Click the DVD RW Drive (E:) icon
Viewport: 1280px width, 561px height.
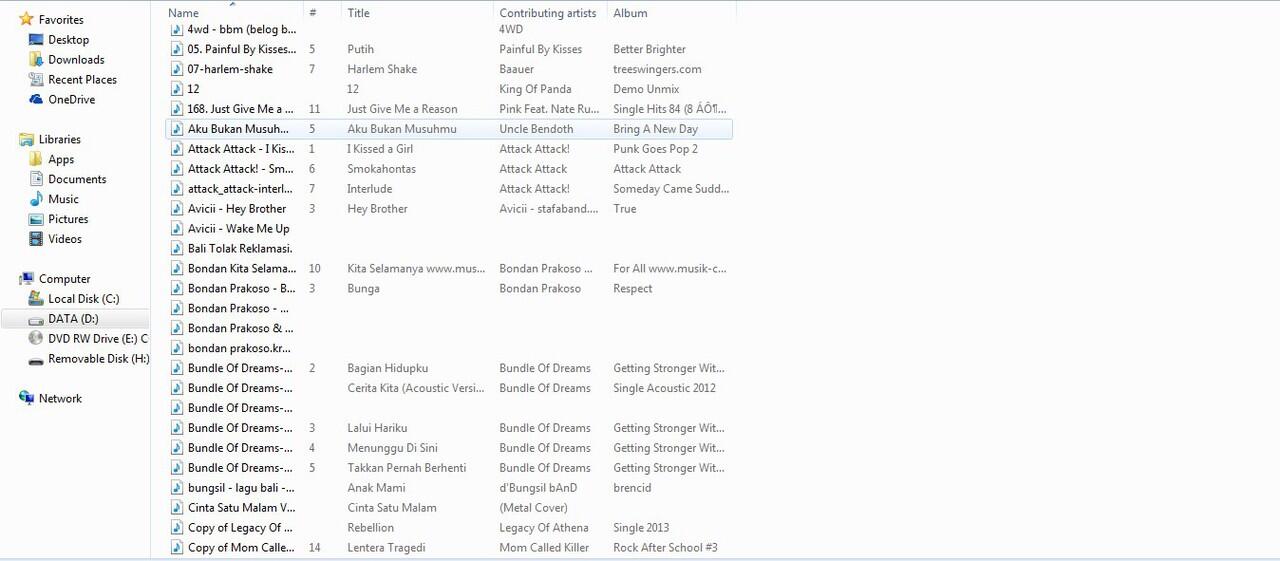coord(36,339)
